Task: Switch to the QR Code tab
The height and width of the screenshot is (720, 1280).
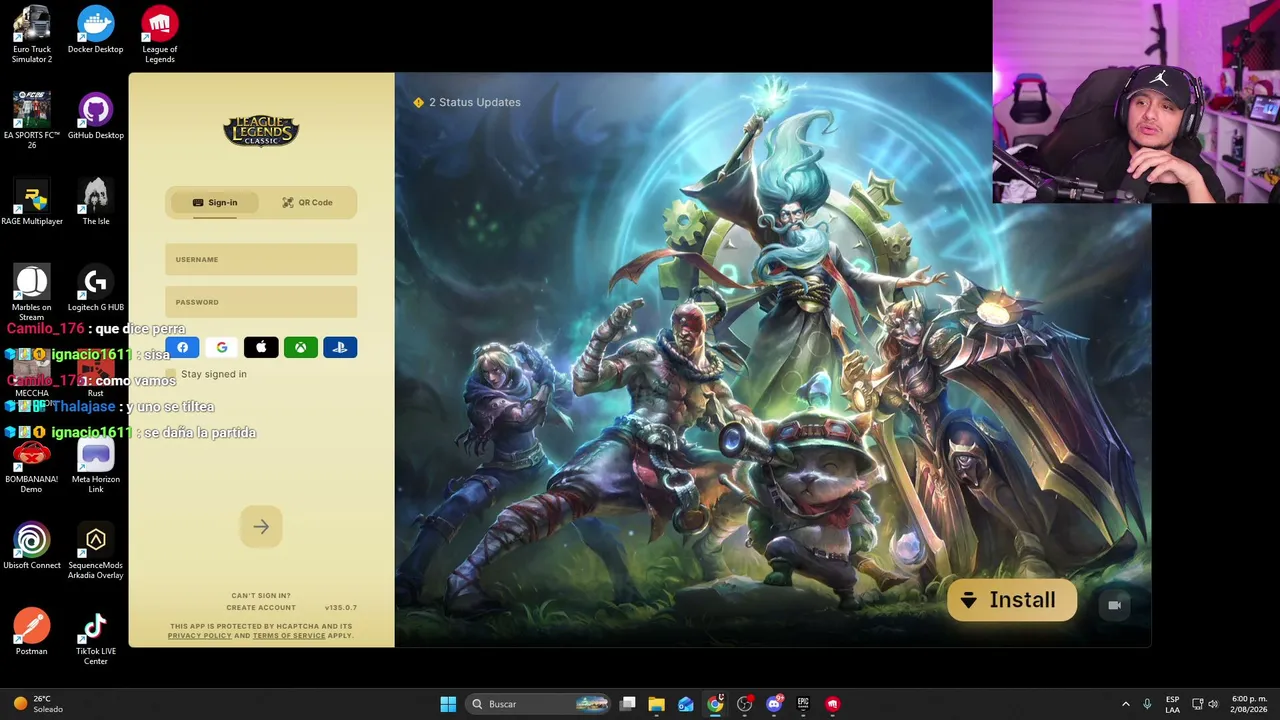Action: click(x=307, y=202)
